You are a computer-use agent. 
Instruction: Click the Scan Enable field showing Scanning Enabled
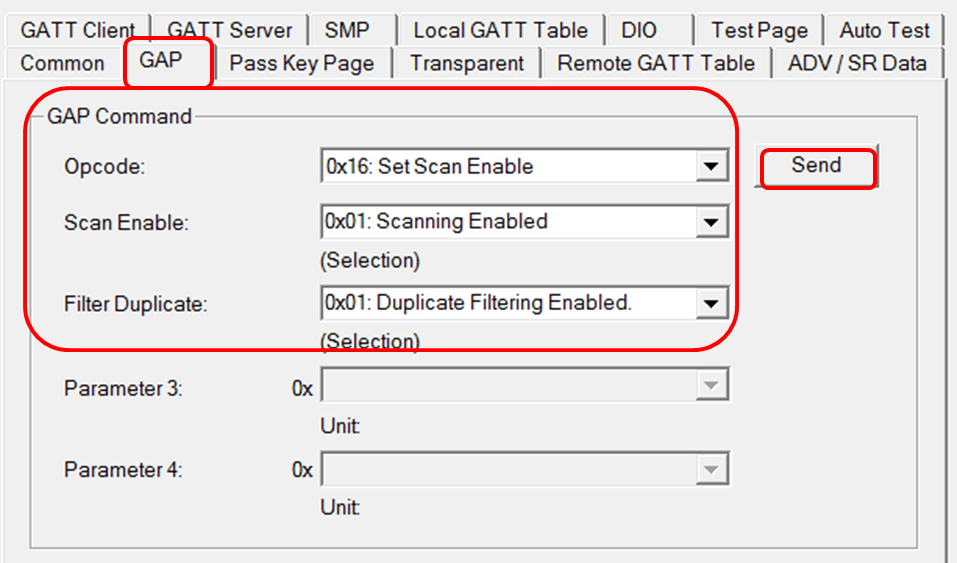coord(507,222)
